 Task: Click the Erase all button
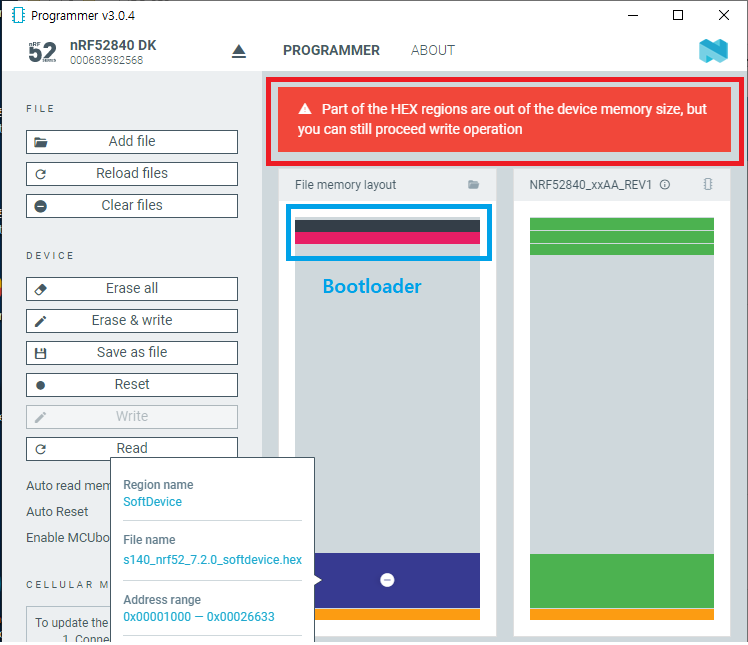[x=132, y=289]
